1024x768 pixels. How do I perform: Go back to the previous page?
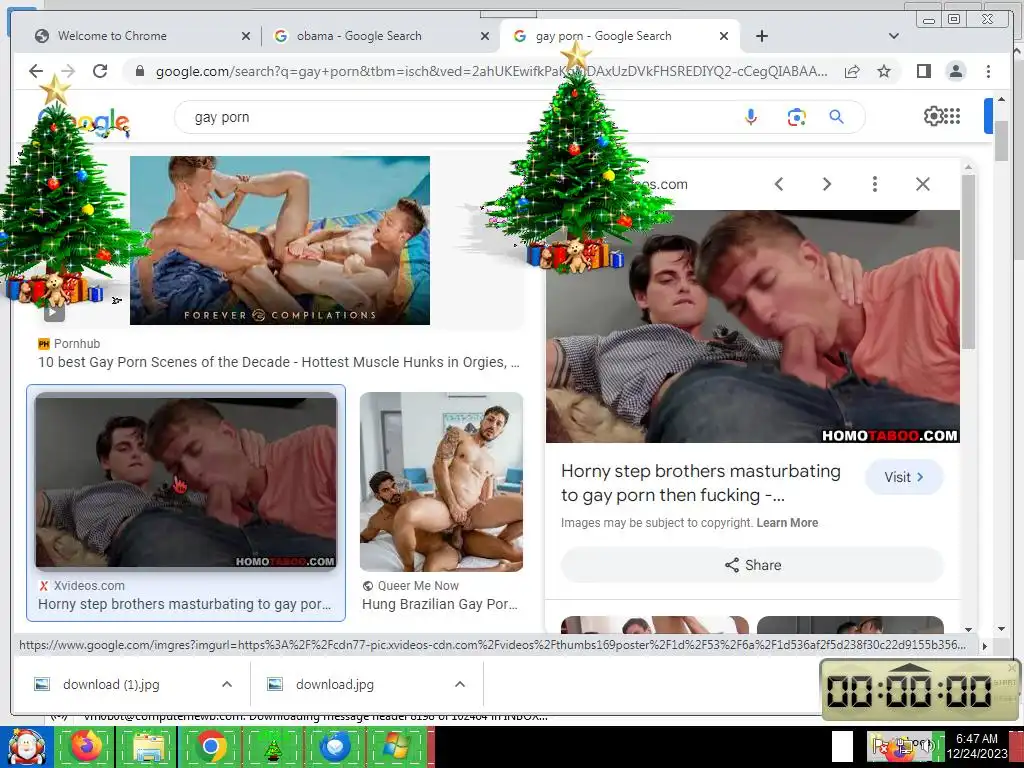click(x=36, y=71)
